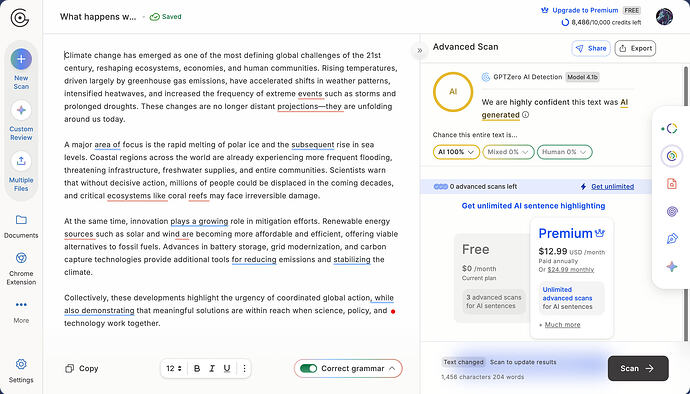Run the Scan button
690x394 pixels.
pyautogui.click(x=638, y=368)
